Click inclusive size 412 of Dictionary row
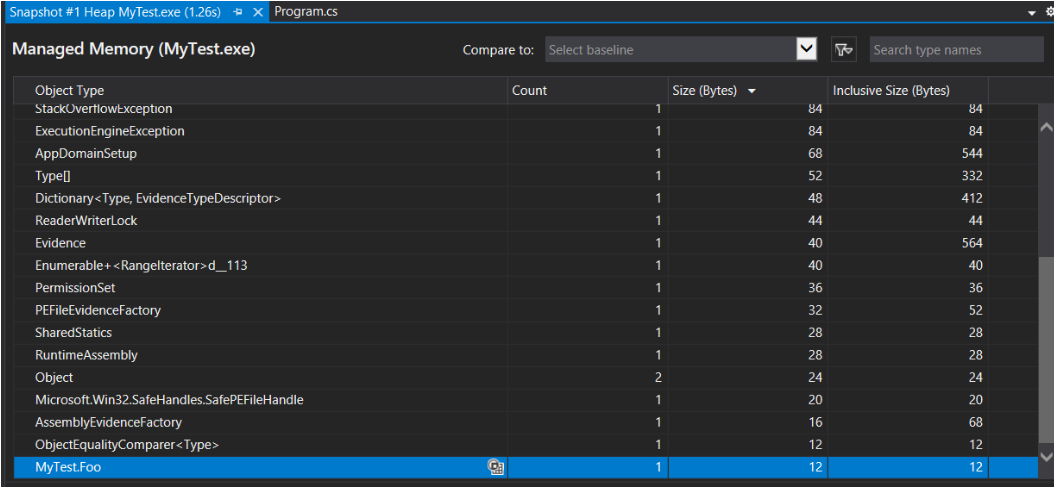The width and height of the screenshot is (1054, 487). click(972, 198)
